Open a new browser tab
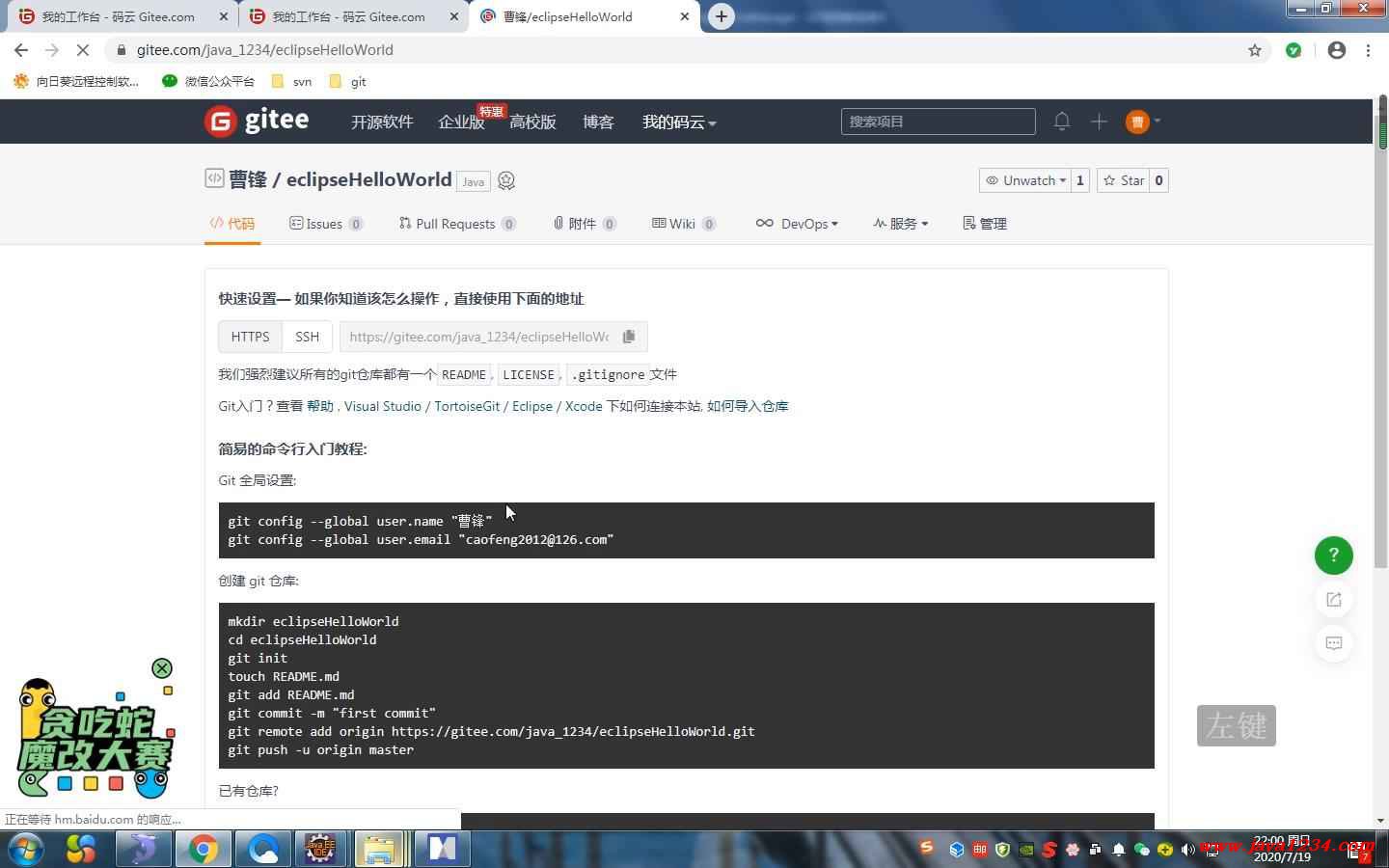1389x868 pixels. coord(721,16)
